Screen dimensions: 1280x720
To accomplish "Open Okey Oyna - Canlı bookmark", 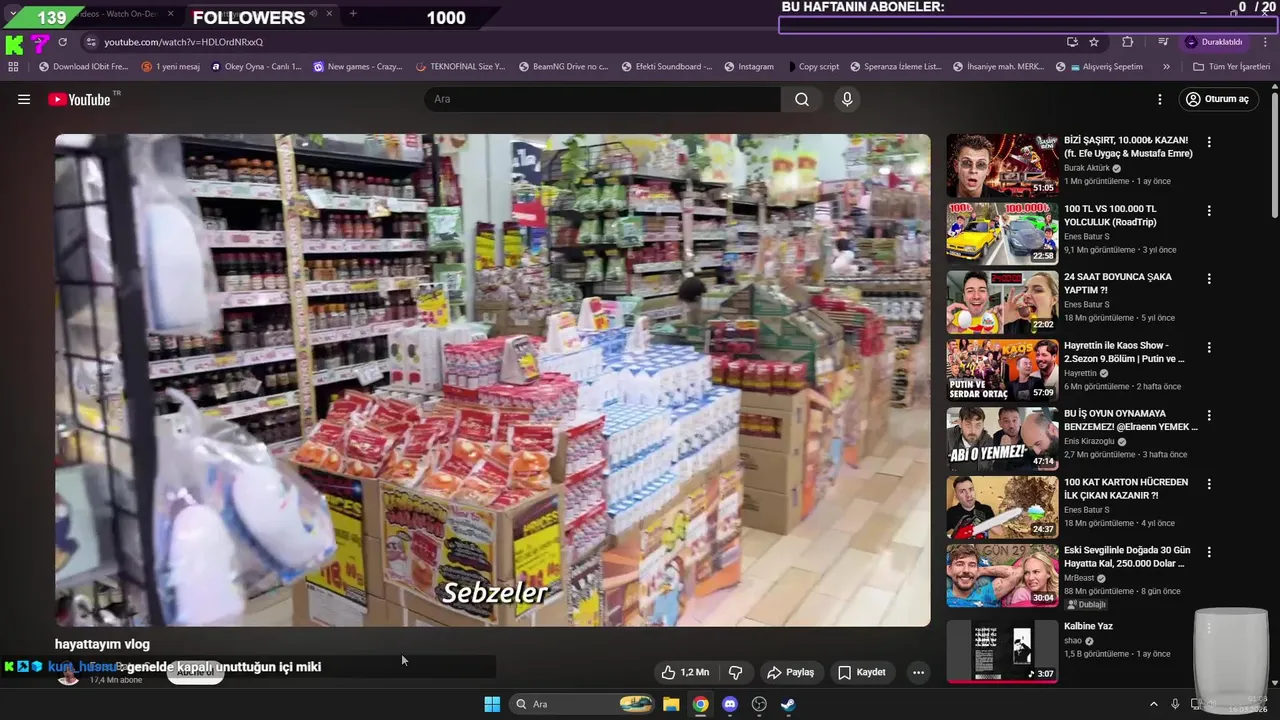I will coord(256,67).
